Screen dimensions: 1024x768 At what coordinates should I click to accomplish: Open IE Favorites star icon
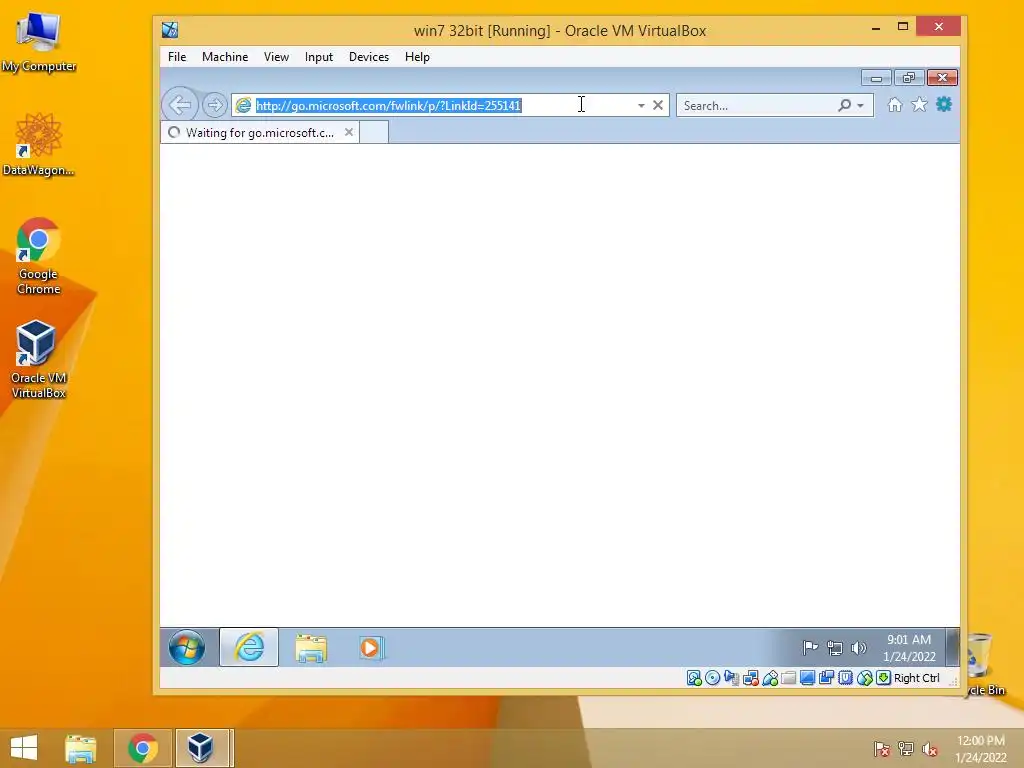tap(919, 104)
